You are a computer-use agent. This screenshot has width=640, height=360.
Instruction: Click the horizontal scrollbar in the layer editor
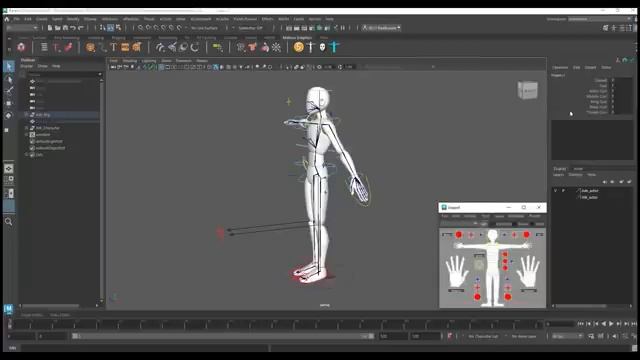pos(581,306)
